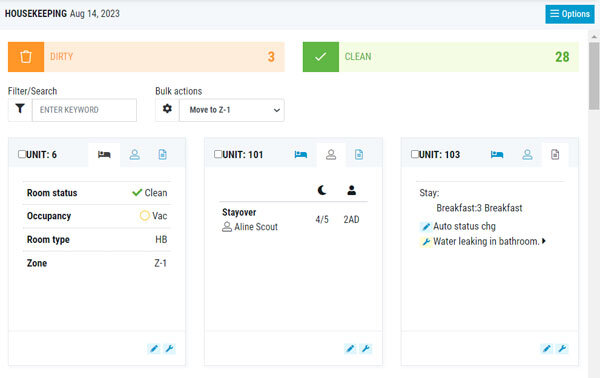This screenshot has height=378, width=600.
Task: Select the bed tab on Unit 101
Action: tap(301, 155)
